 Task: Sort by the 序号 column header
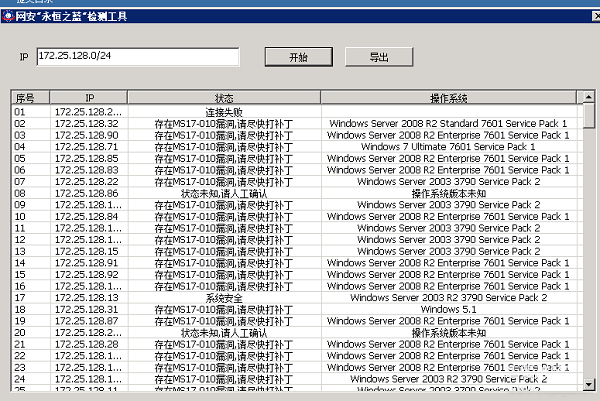(x=31, y=98)
